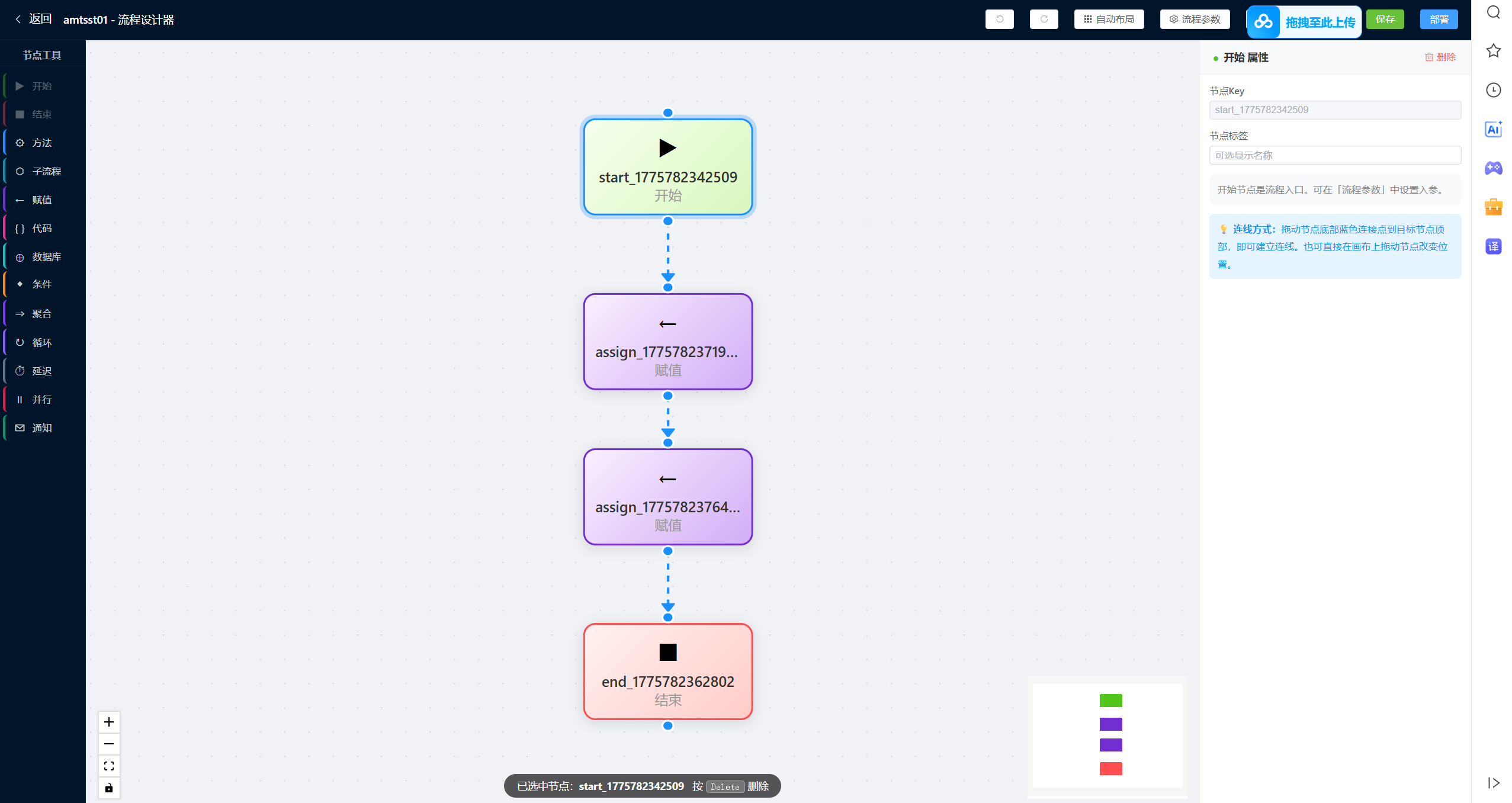The image size is (1512, 803).
Task: Open 流程参数 process parameters
Action: point(1195,20)
